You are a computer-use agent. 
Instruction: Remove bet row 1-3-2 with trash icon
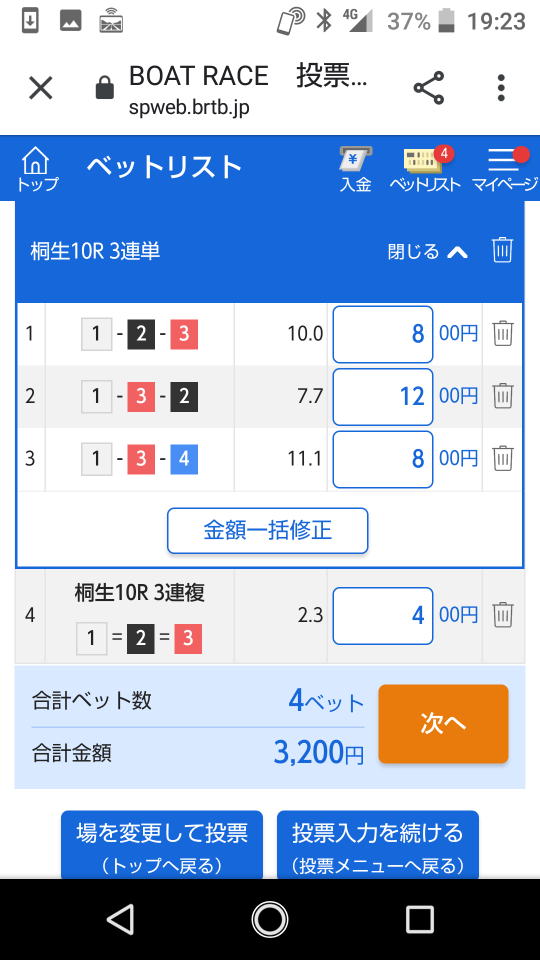point(503,397)
